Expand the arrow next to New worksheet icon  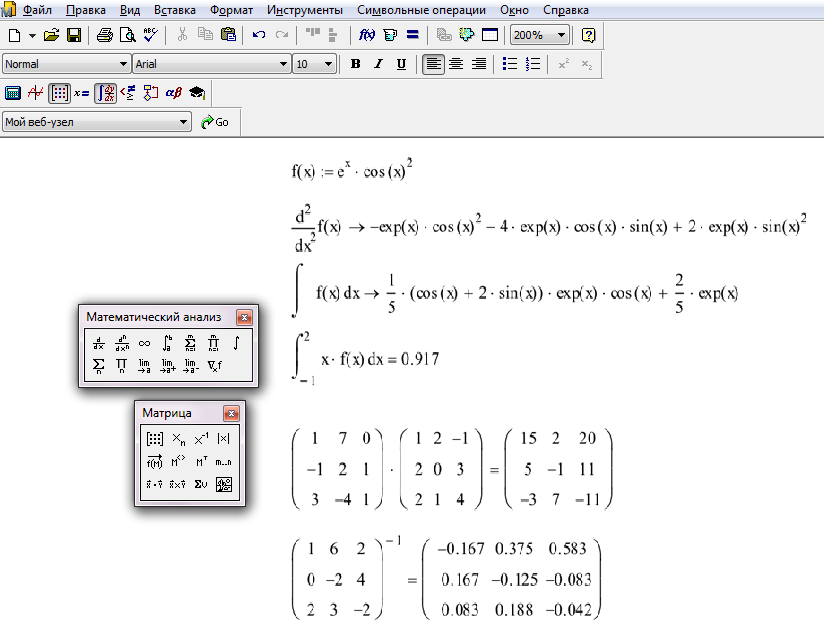(32, 36)
